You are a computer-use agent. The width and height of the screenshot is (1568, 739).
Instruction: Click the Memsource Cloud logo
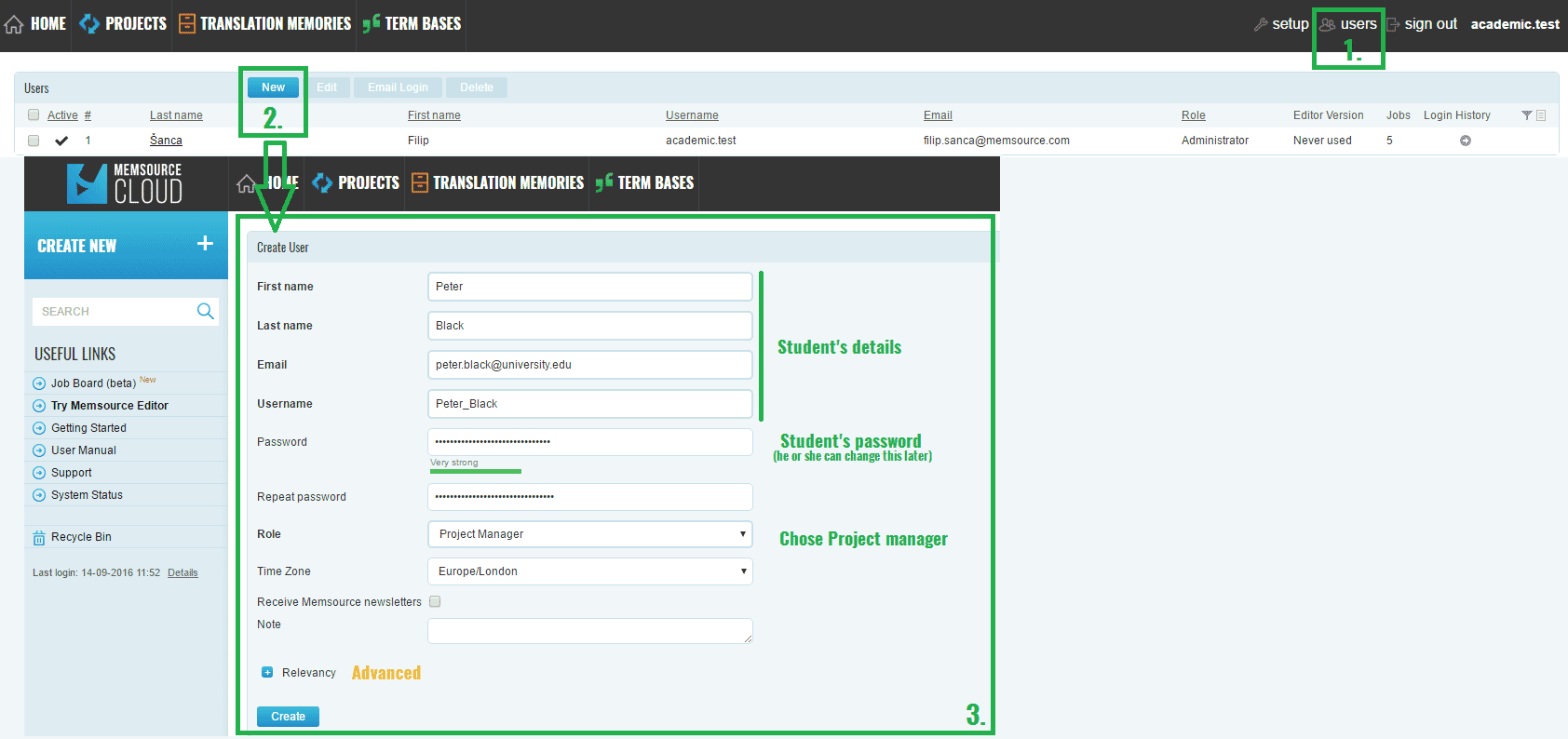(125, 183)
